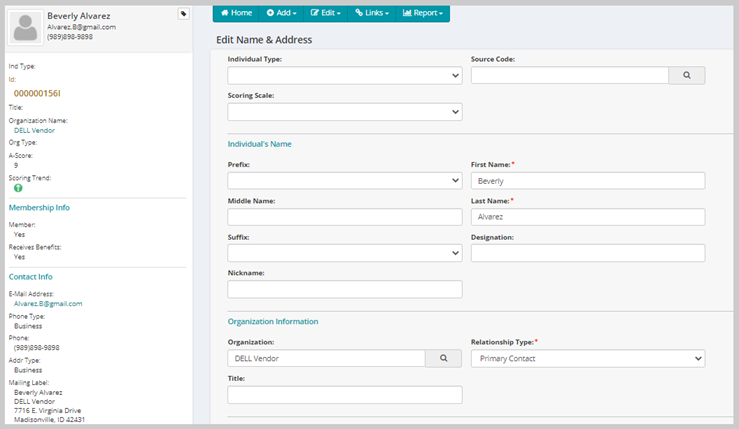Click the First Name field containing Beverly
The width and height of the screenshot is (739, 429).
(588, 181)
